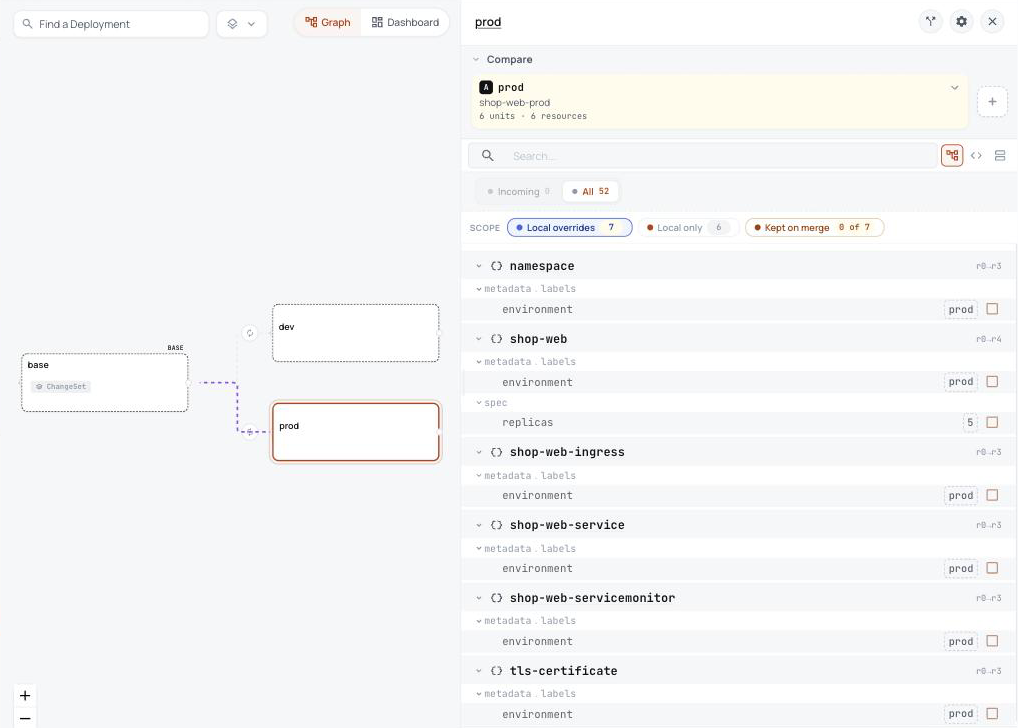This screenshot has height=728, width=1018.
Task: Add another deployment to compare
Action: (x=992, y=102)
